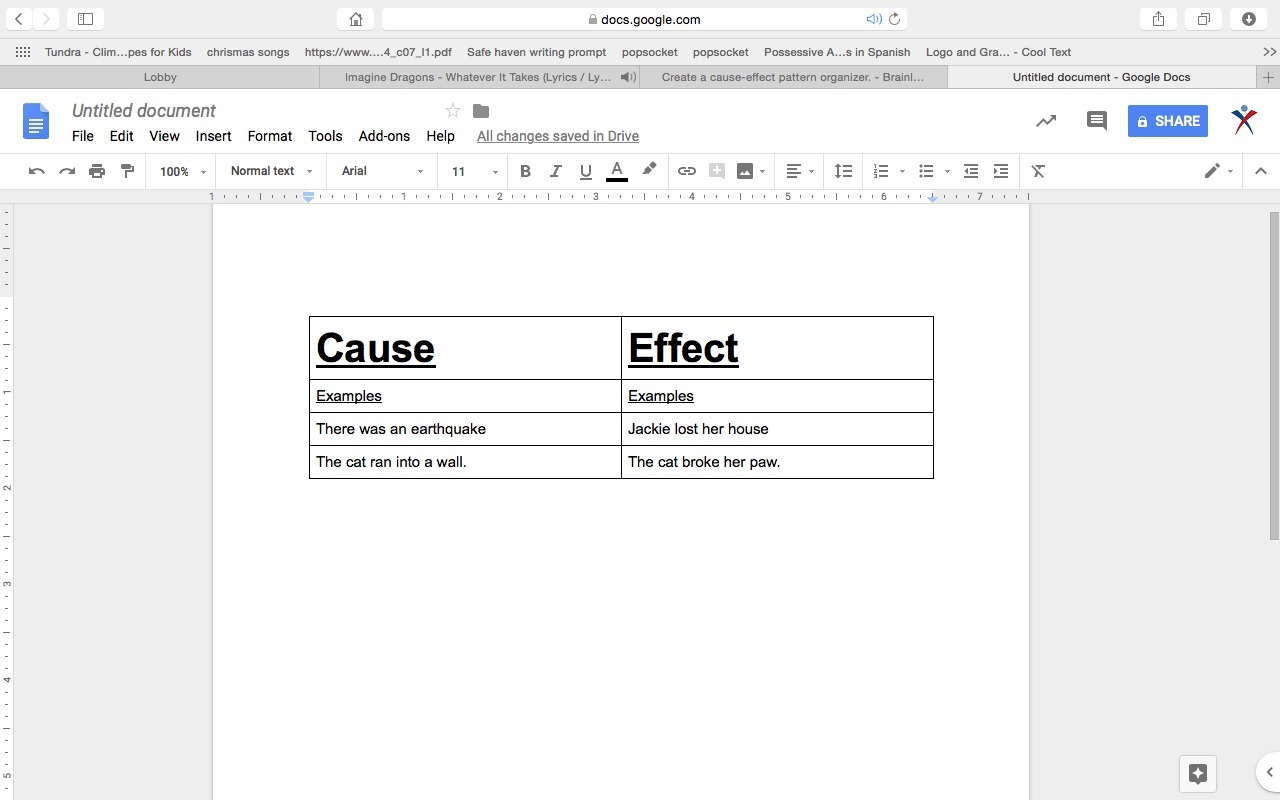This screenshot has width=1280, height=800.
Task: Open the 100% zoom dropdown
Action: (x=182, y=171)
